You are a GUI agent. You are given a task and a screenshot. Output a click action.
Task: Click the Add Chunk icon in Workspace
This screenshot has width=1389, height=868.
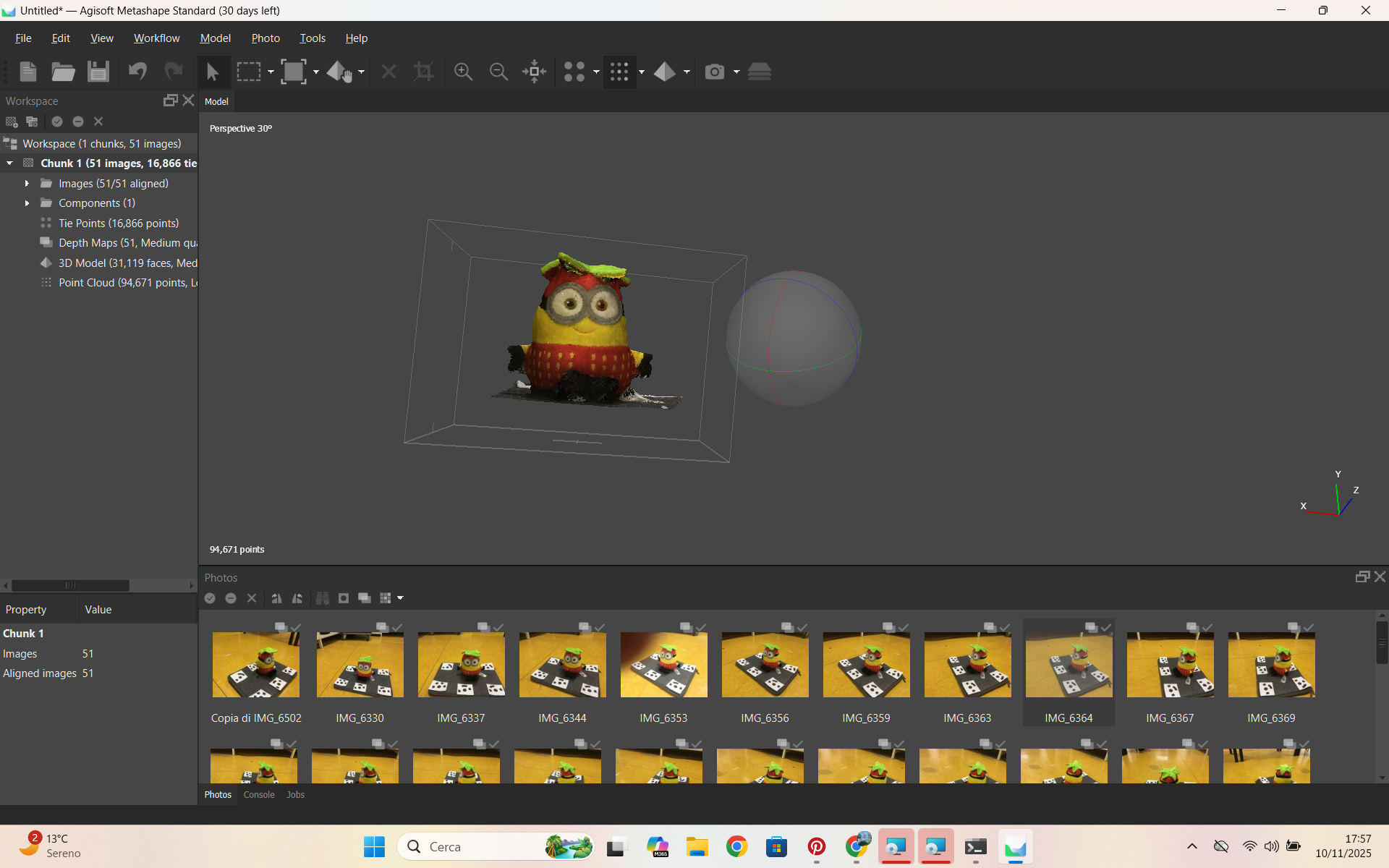[12, 122]
